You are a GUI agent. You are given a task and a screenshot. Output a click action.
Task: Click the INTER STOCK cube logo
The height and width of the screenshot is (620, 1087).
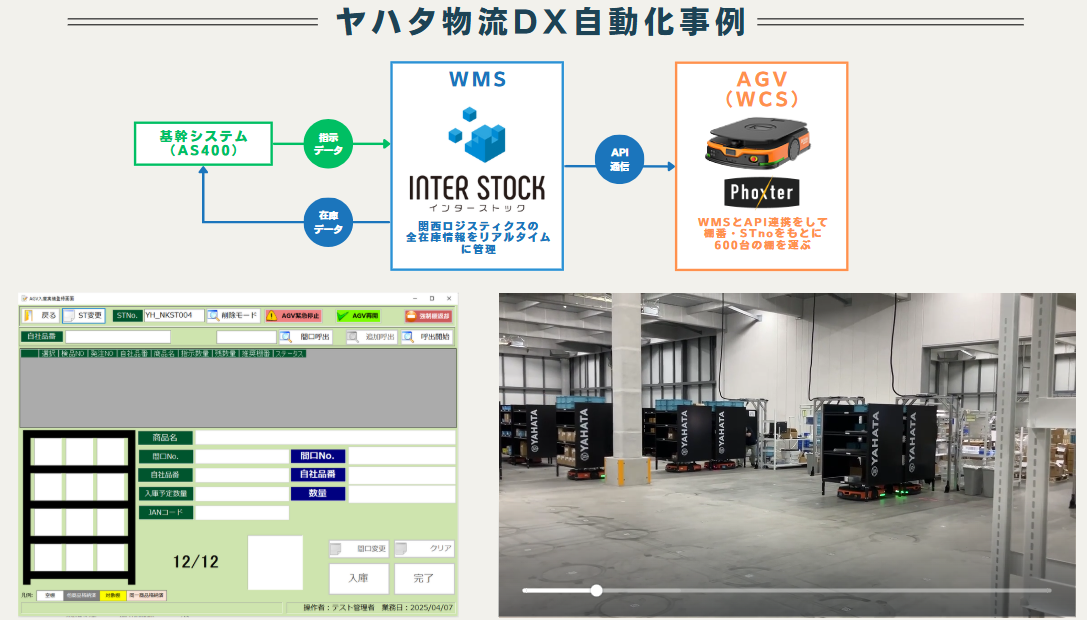pos(478,134)
